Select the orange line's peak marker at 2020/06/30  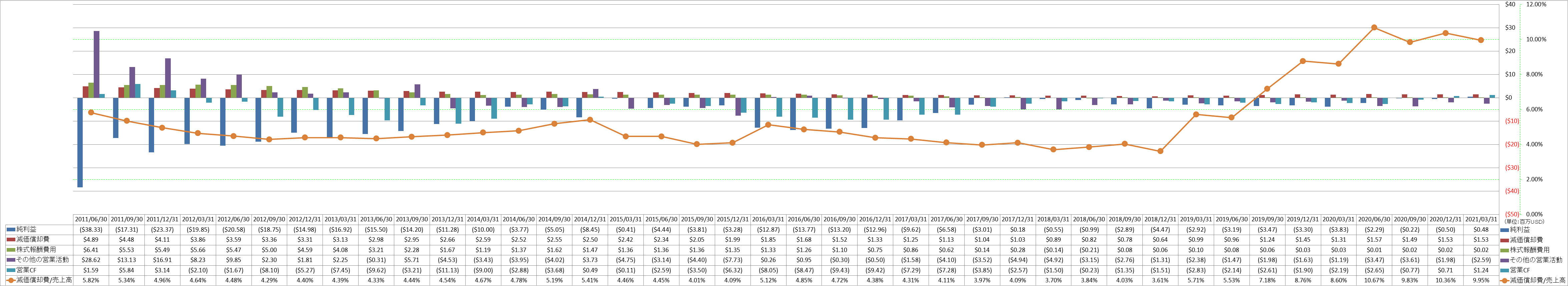(1375, 27)
